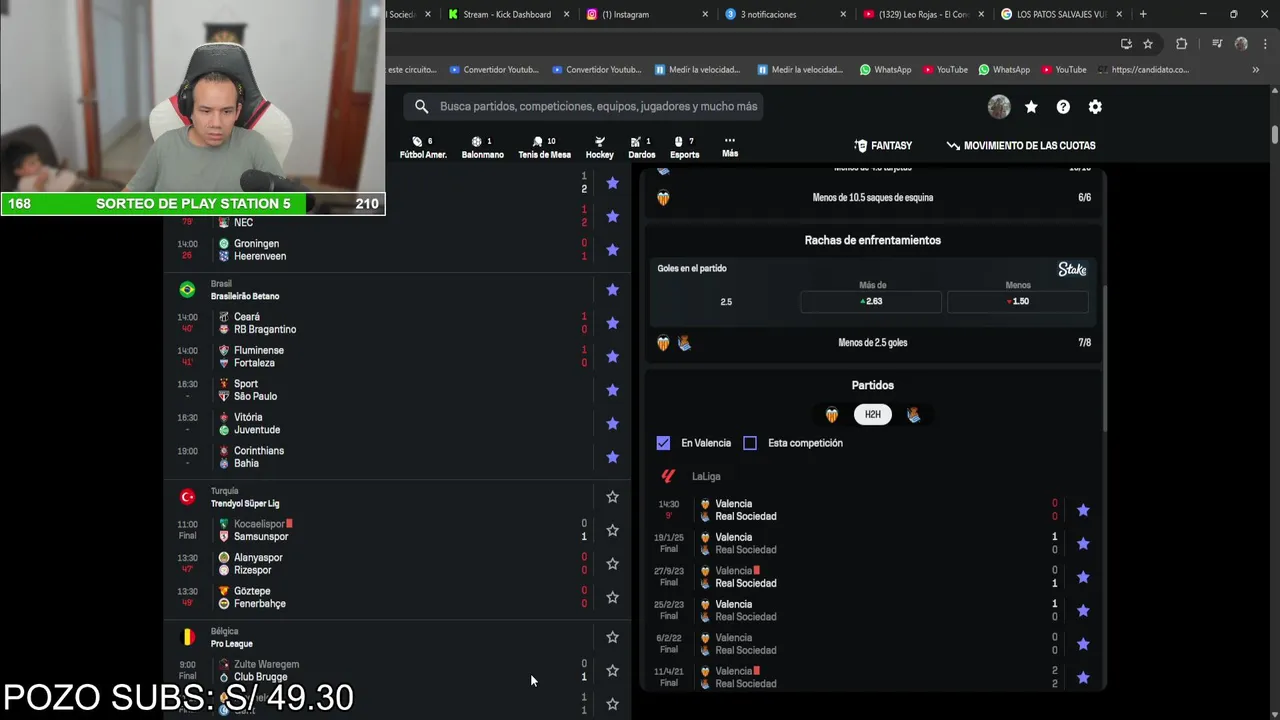Select Fútbol Amer. sport icon

423,147
